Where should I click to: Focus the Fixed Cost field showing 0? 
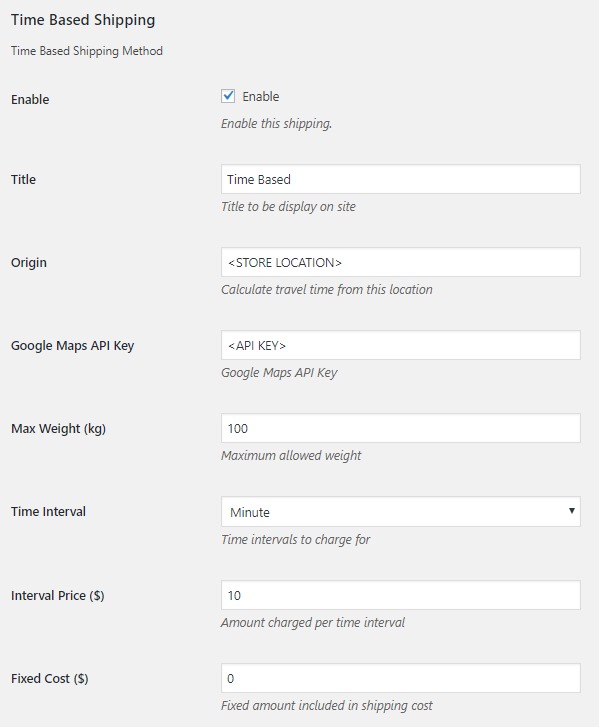[x=401, y=678]
